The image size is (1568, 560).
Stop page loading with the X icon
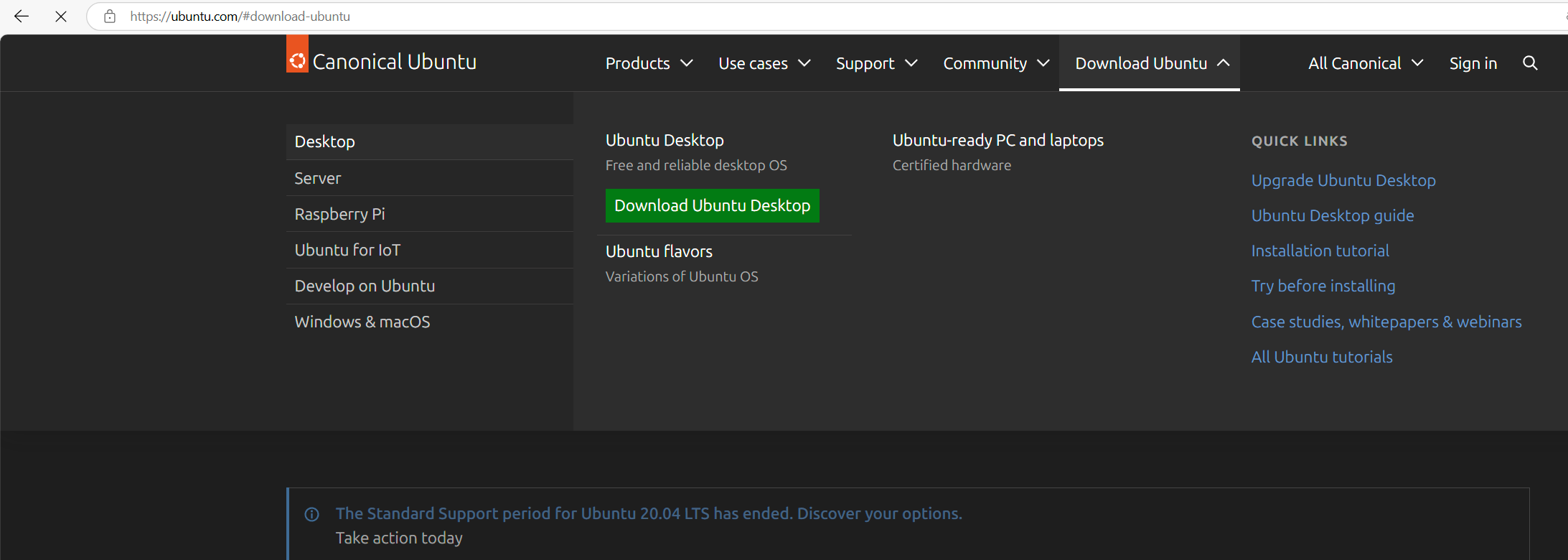pos(61,16)
